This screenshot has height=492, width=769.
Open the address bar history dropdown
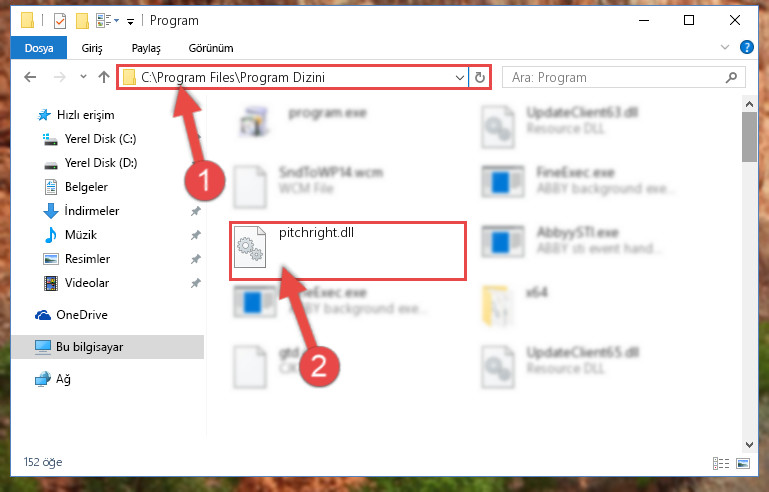[x=460, y=78]
